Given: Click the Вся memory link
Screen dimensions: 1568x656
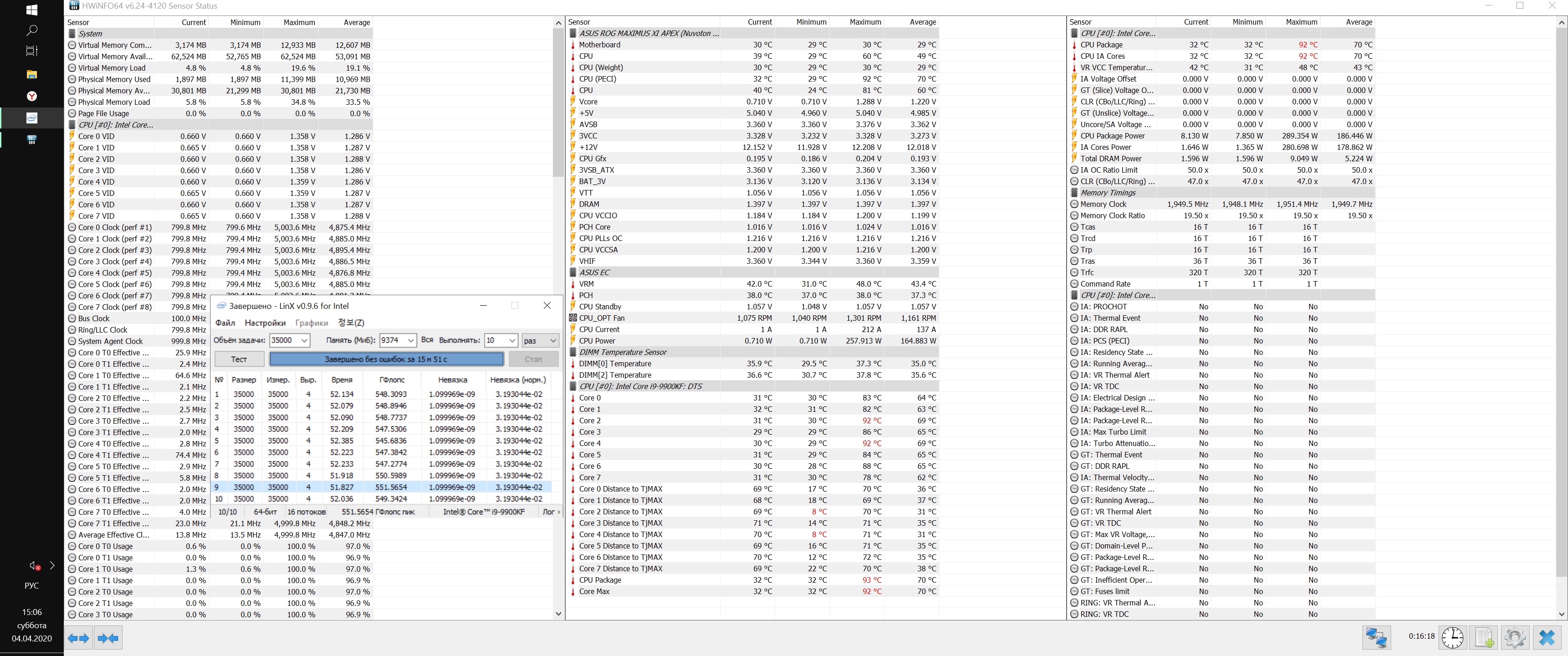Looking at the screenshot, I should [427, 339].
